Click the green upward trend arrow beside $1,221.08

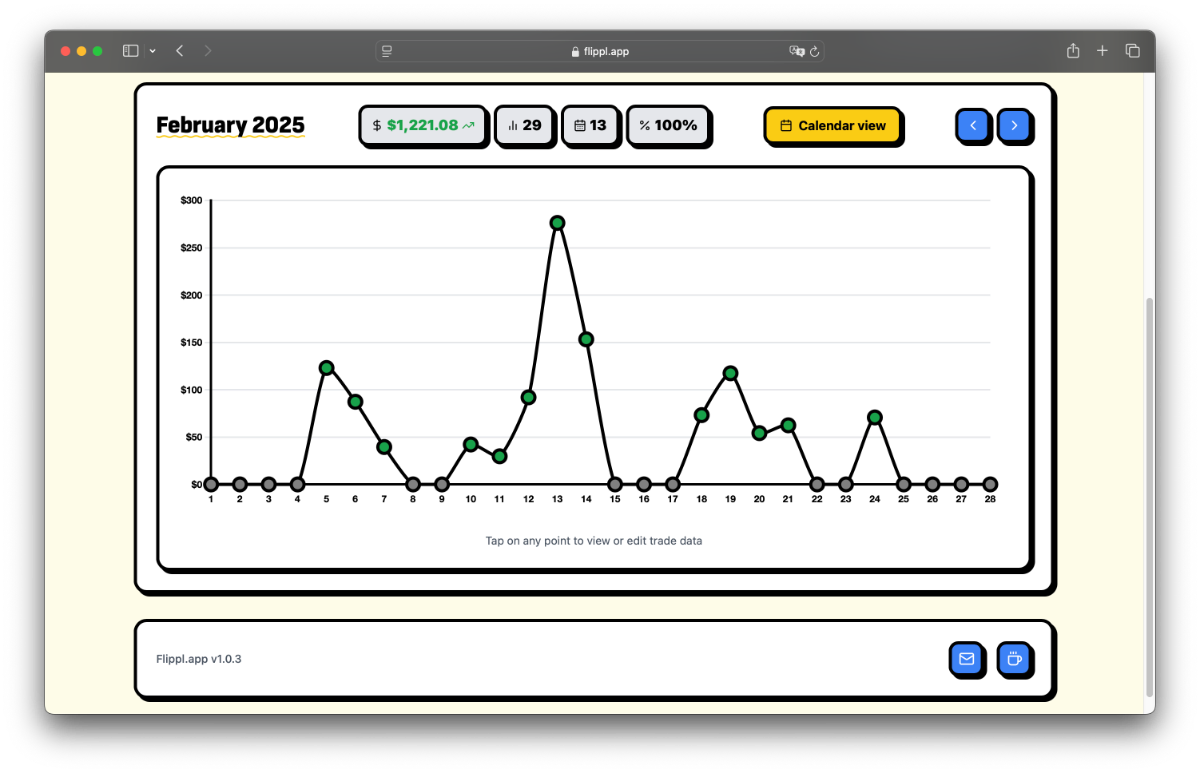tap(468, 124)
